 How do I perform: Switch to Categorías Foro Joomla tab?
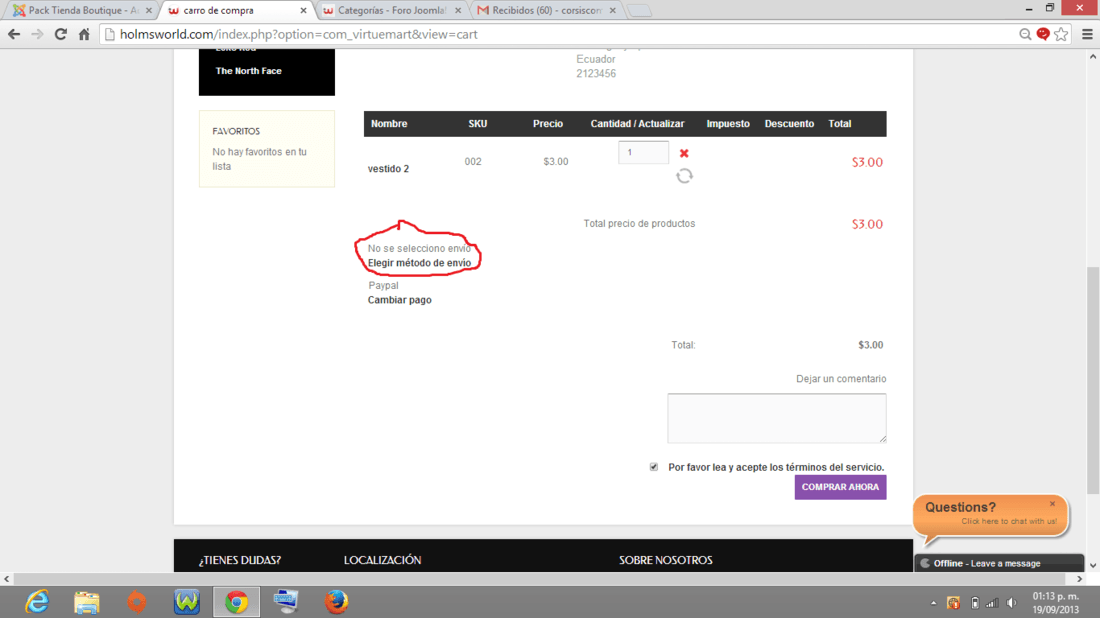point(391,11)
